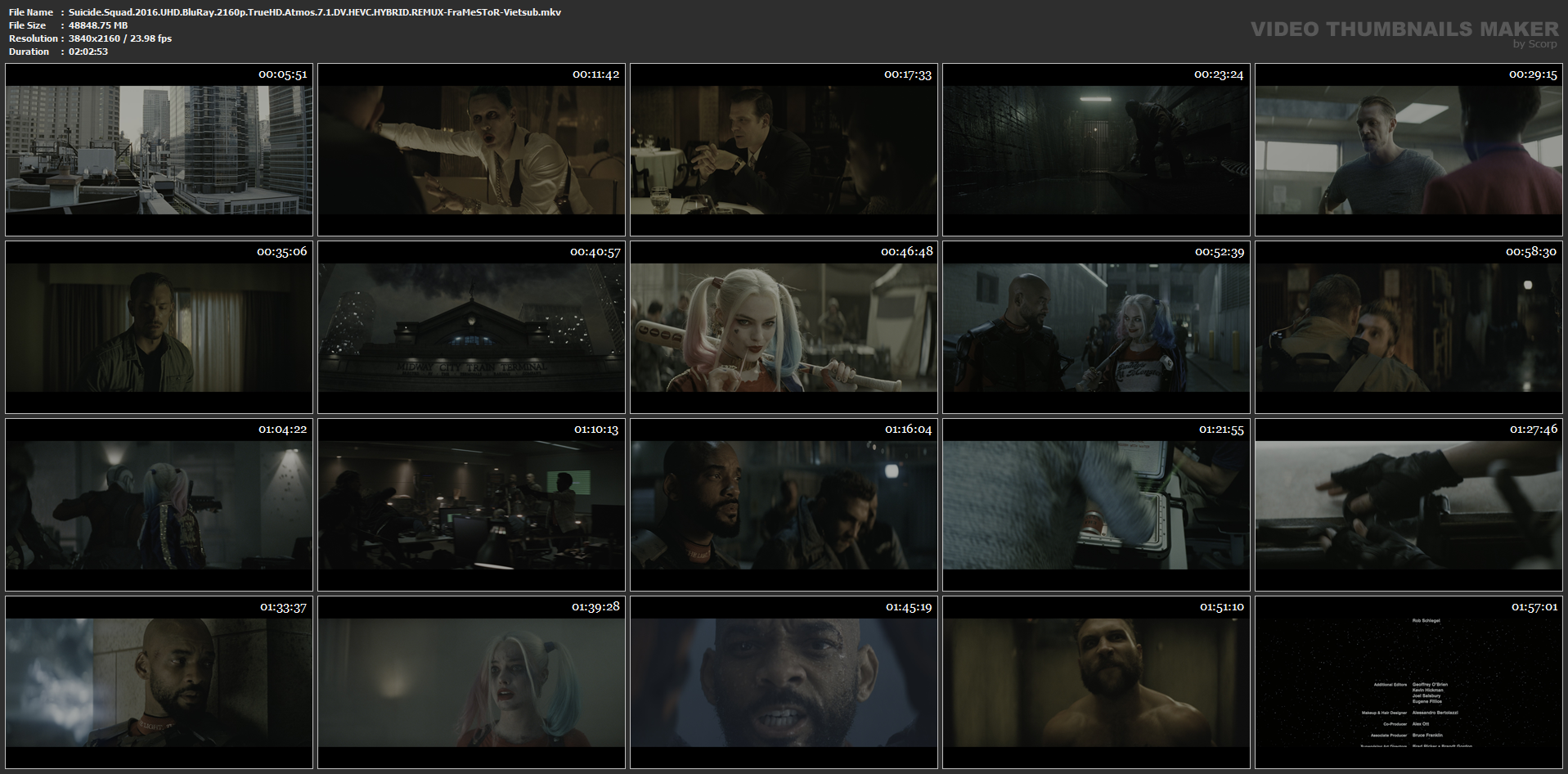Open the thumbnail stamped 00:17:33

tap(784, 150)
